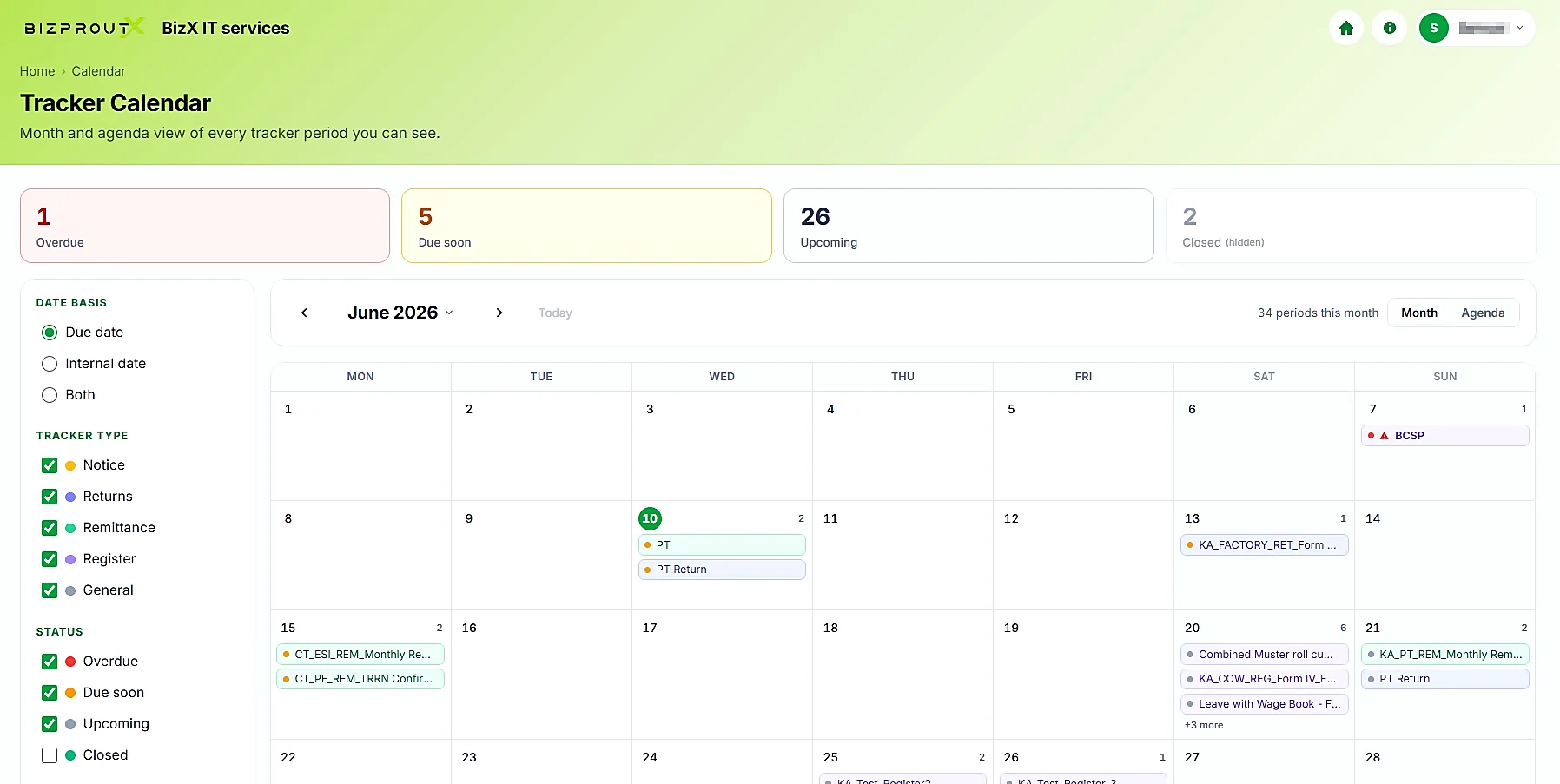
Task: Click the SUN column header
Action: 1444,377
